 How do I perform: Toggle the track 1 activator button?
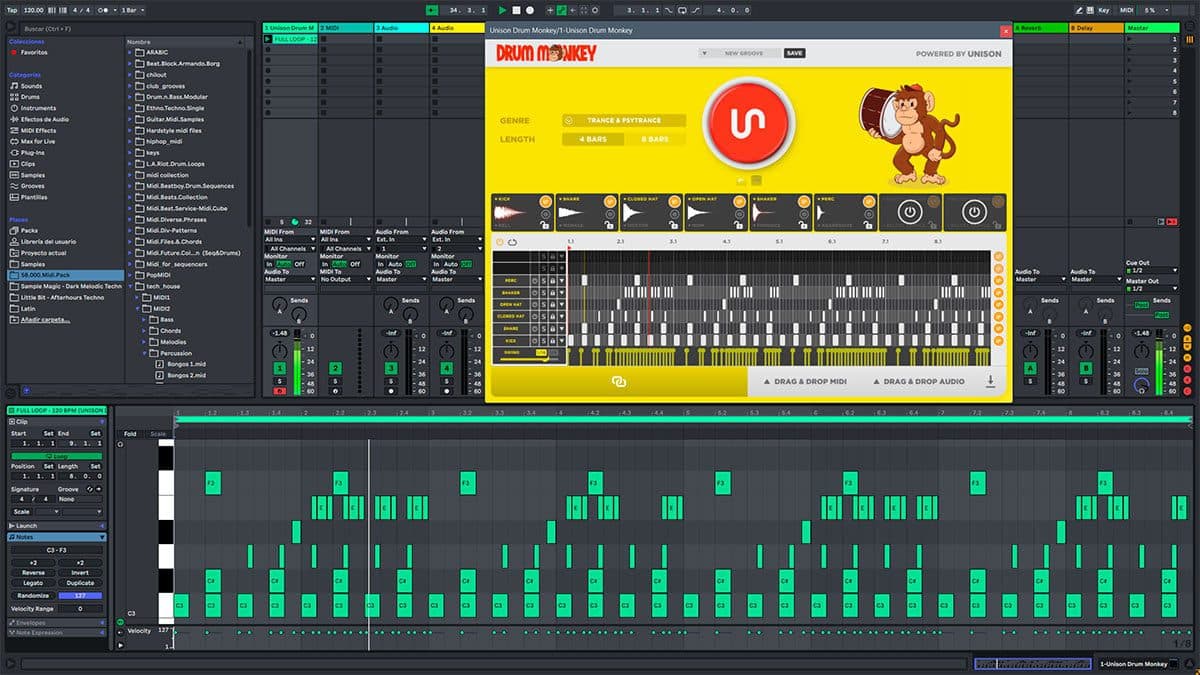tap(281, 369)
